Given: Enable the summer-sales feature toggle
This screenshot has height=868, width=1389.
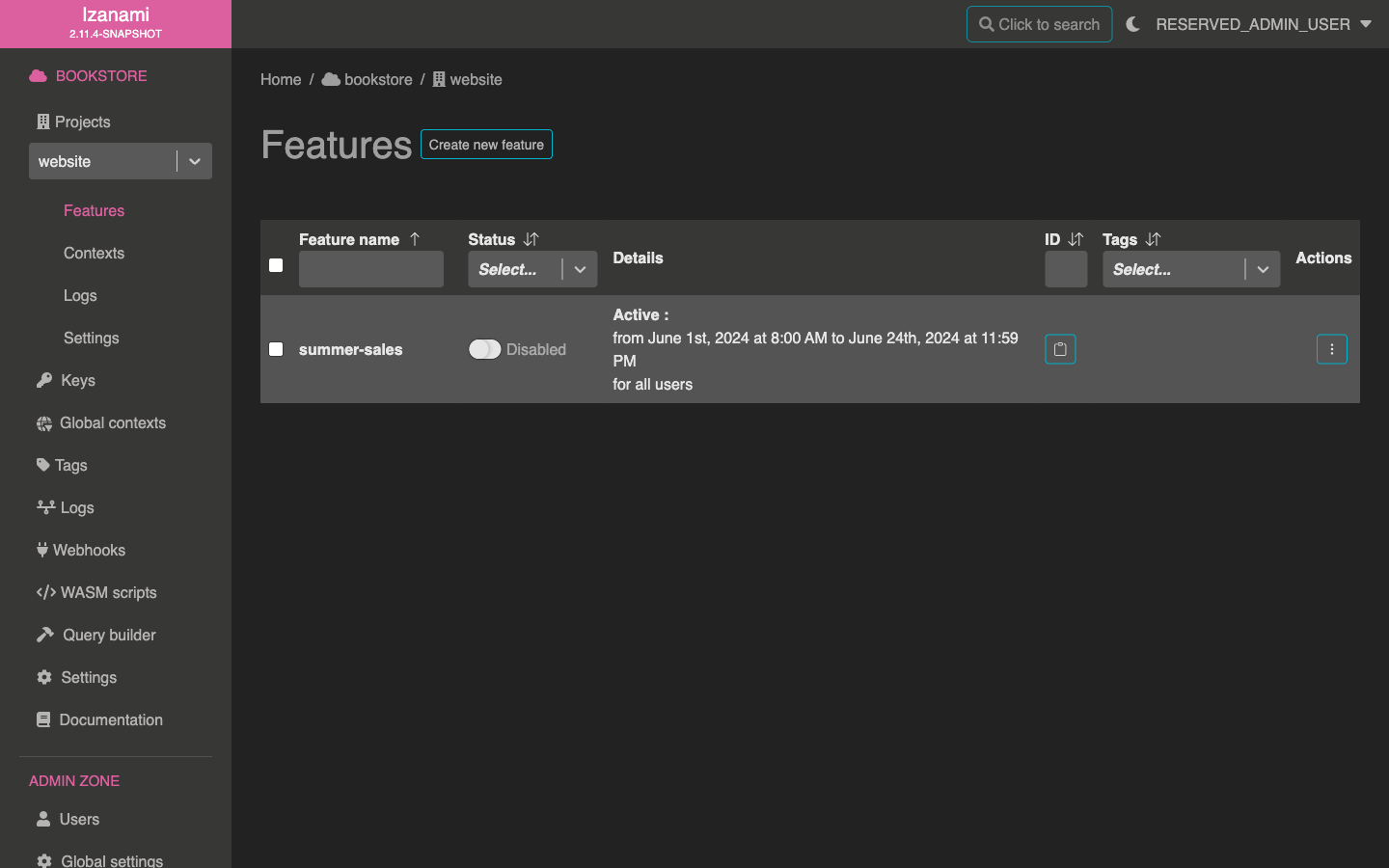Looking at the screenshot, I should [x=484, y=349].
